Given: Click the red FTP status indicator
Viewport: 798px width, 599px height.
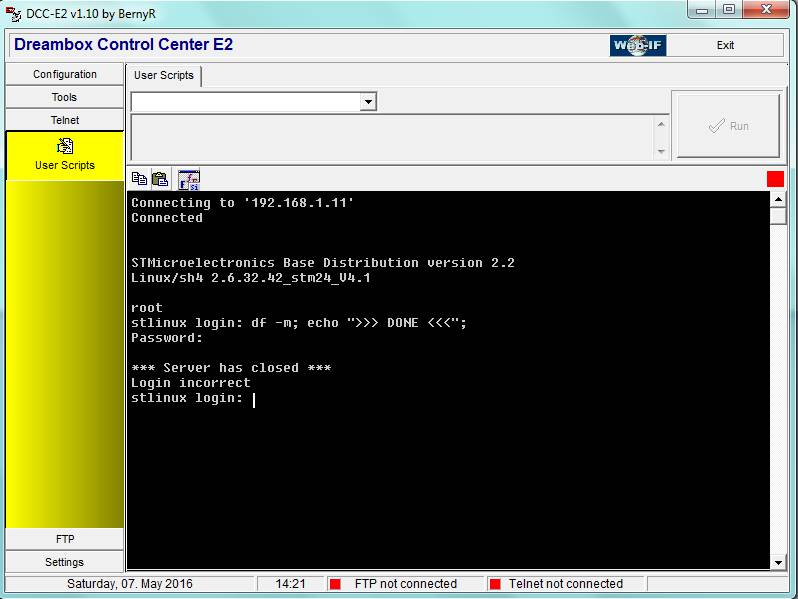Looking at the screenshot, I should coord(335,584).
